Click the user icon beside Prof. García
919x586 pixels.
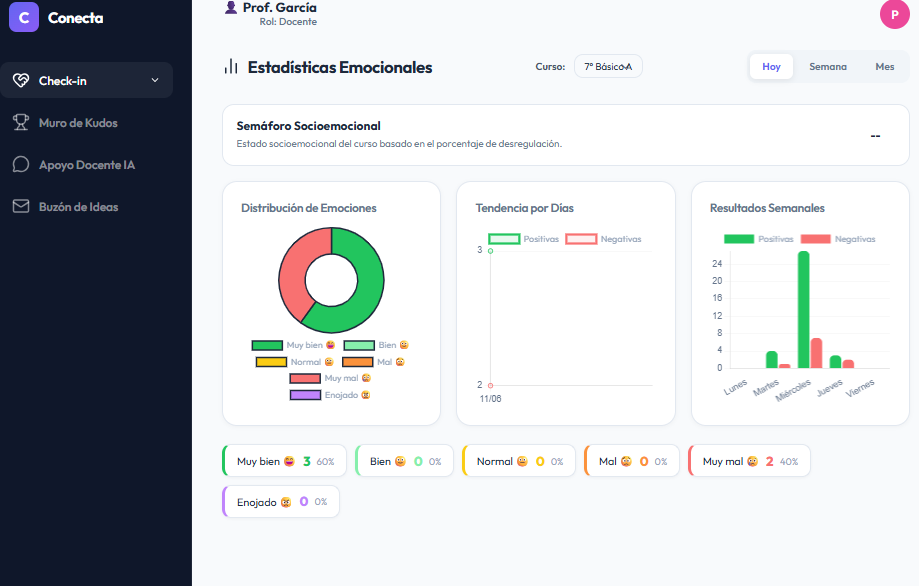pos(231,7)
